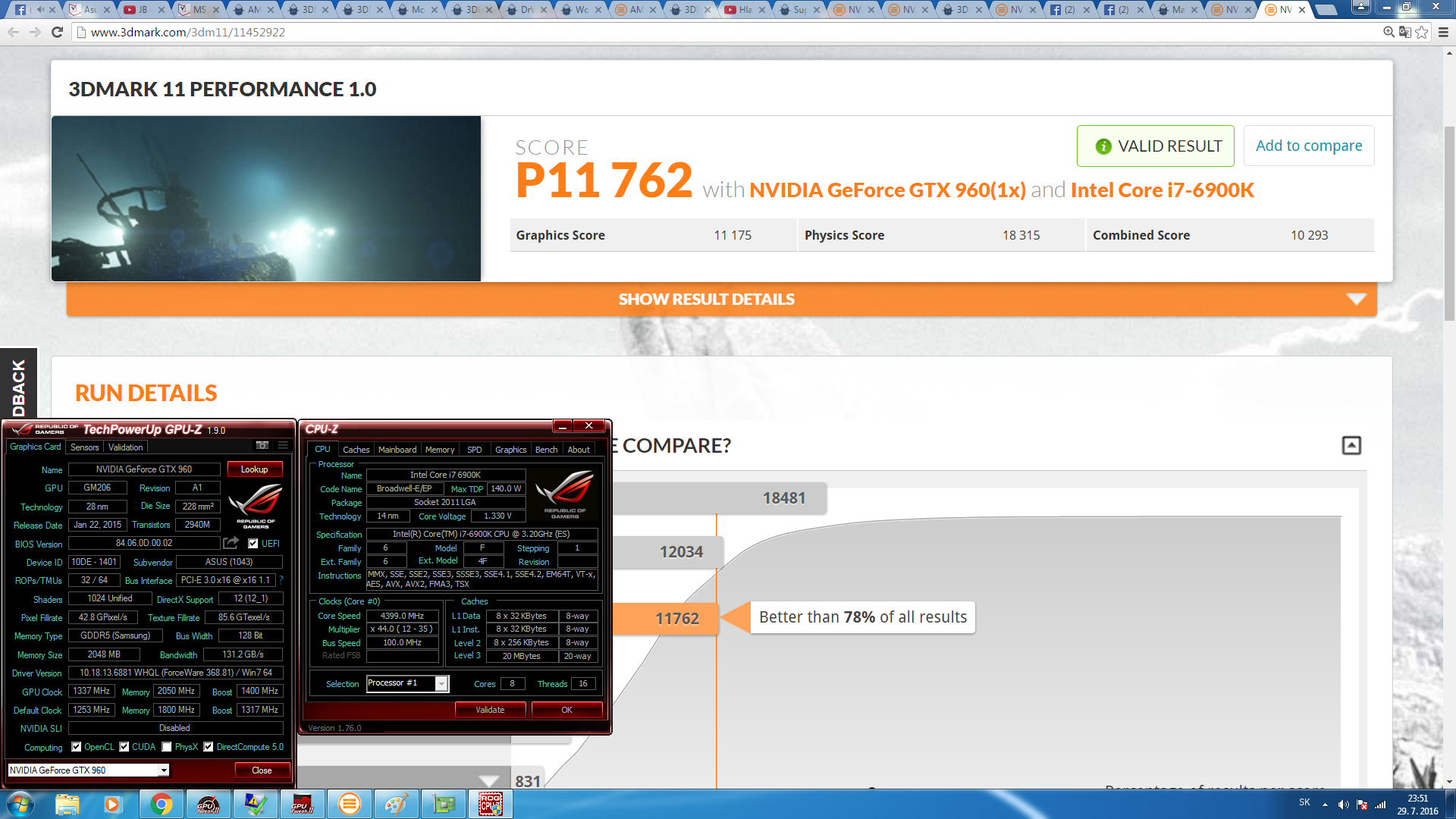Reload the 3DMark page

click(x=57, y=32)
